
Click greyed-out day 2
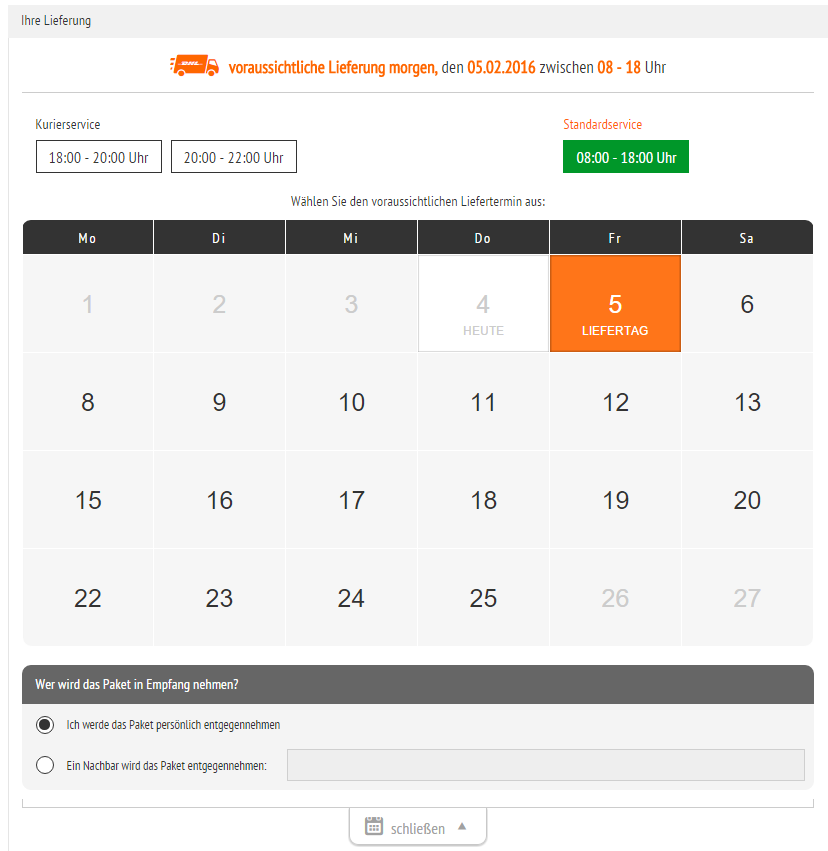click(x=219, y=303)
